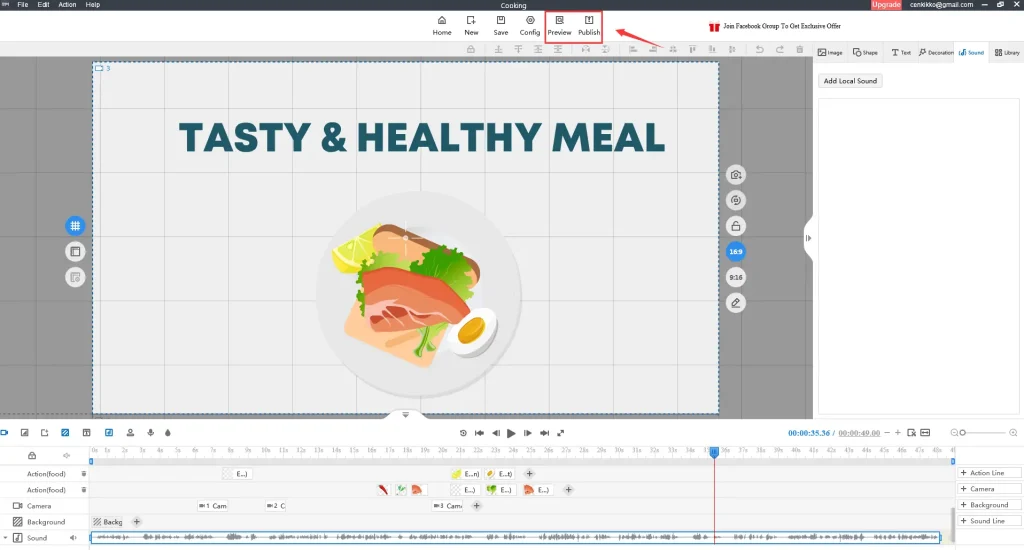Click the Publish icon

589,25
